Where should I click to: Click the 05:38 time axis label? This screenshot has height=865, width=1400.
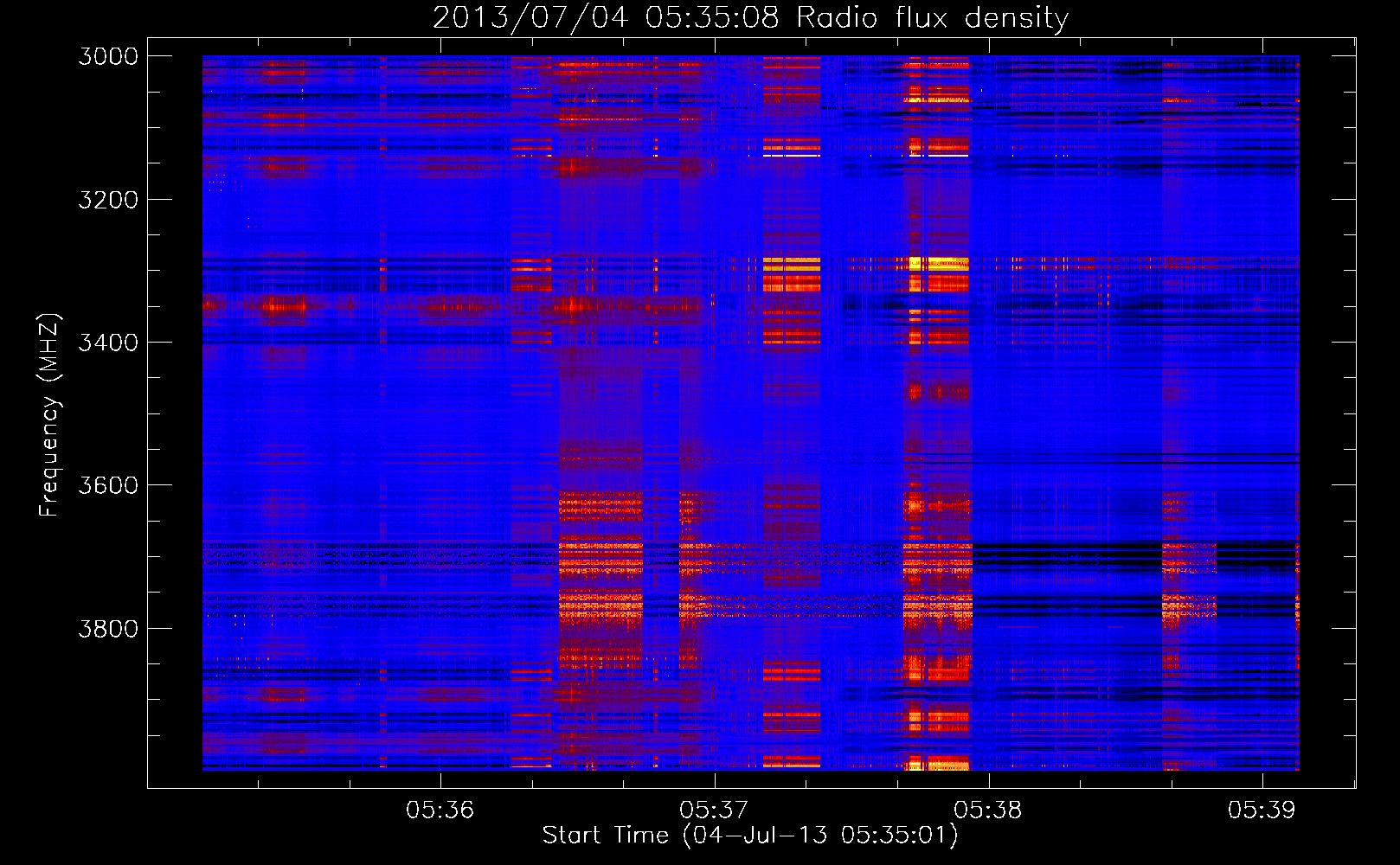click(988, 811)
